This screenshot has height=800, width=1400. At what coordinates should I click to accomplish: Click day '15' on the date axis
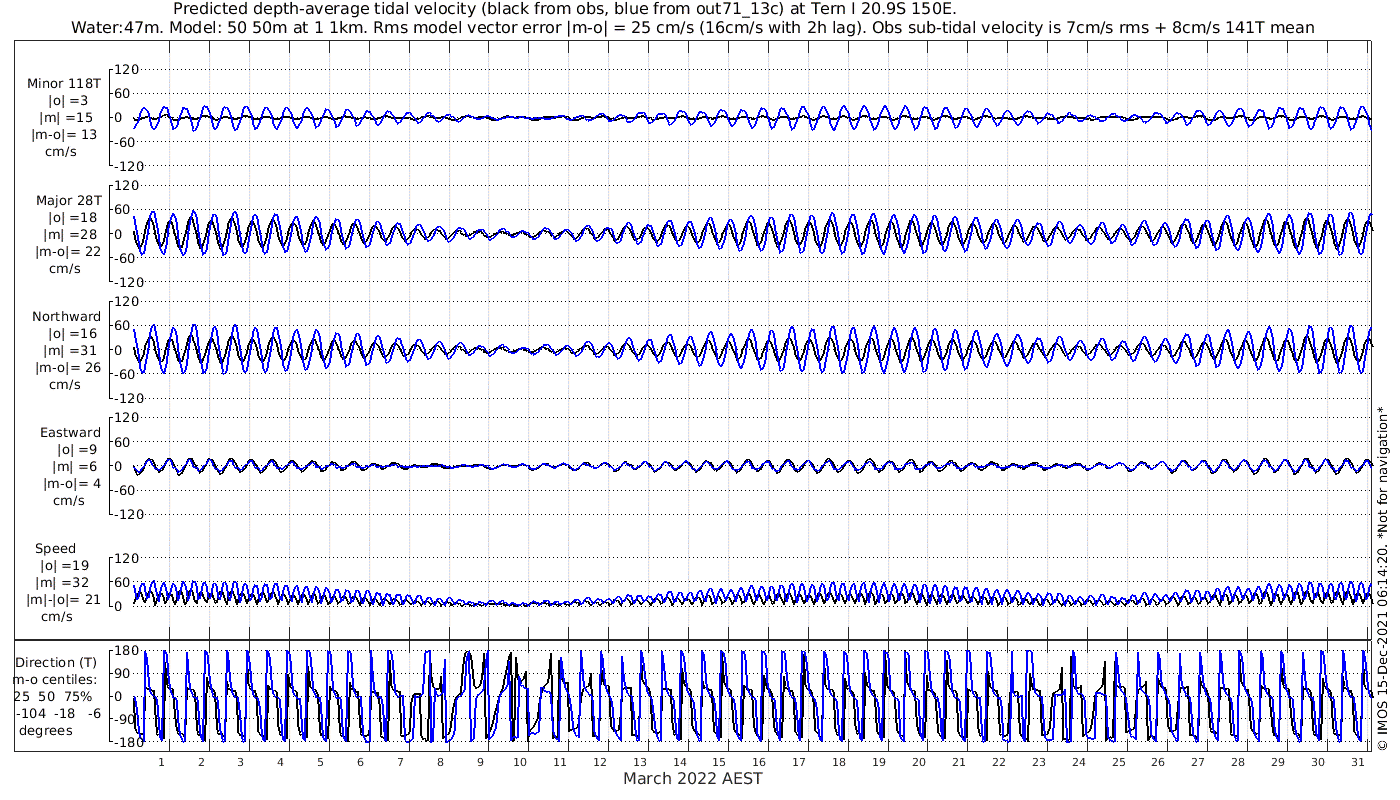pyautogui.click(x=719, y=761)
